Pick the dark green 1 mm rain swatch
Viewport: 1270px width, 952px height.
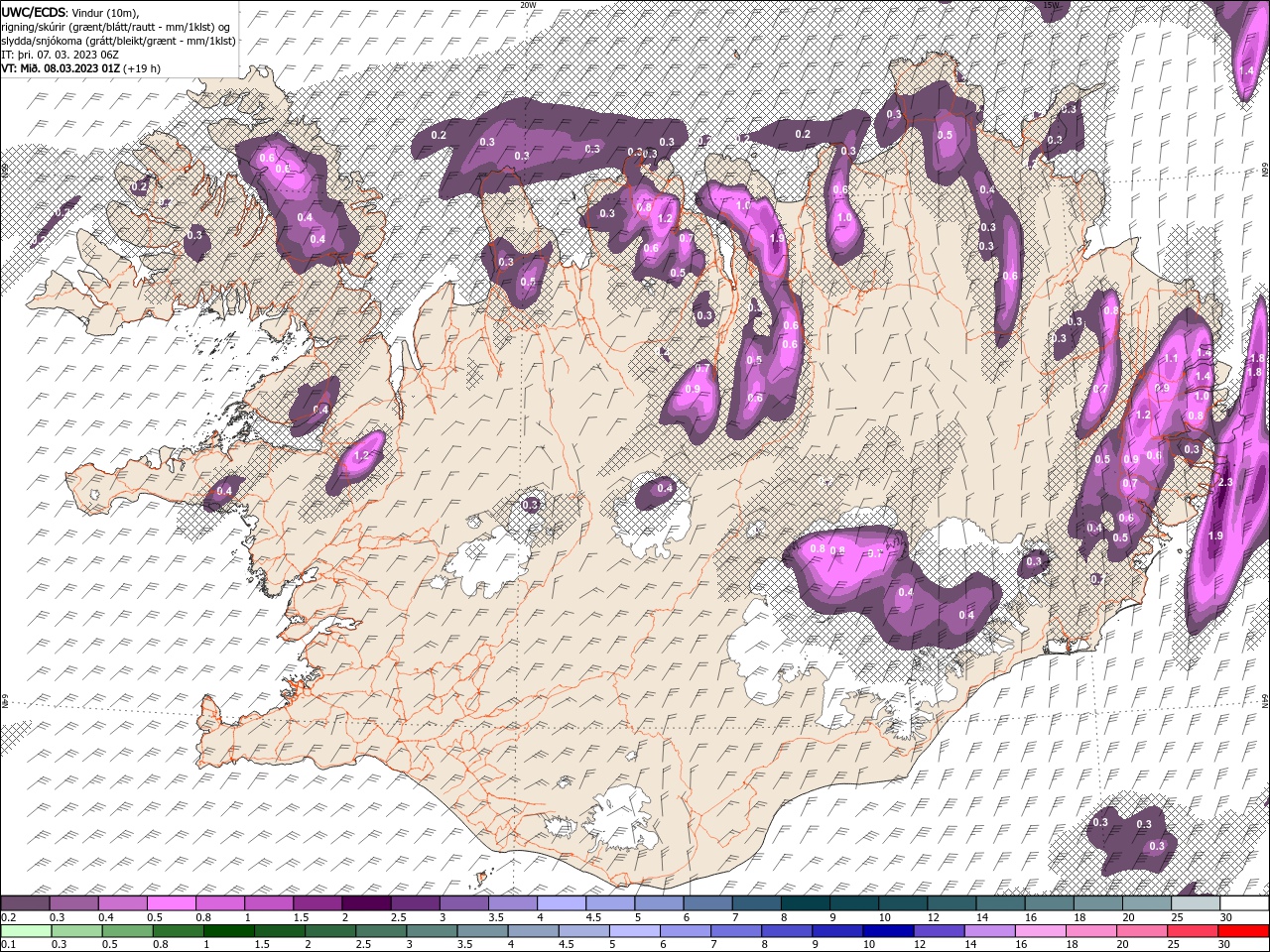point(228,931)
